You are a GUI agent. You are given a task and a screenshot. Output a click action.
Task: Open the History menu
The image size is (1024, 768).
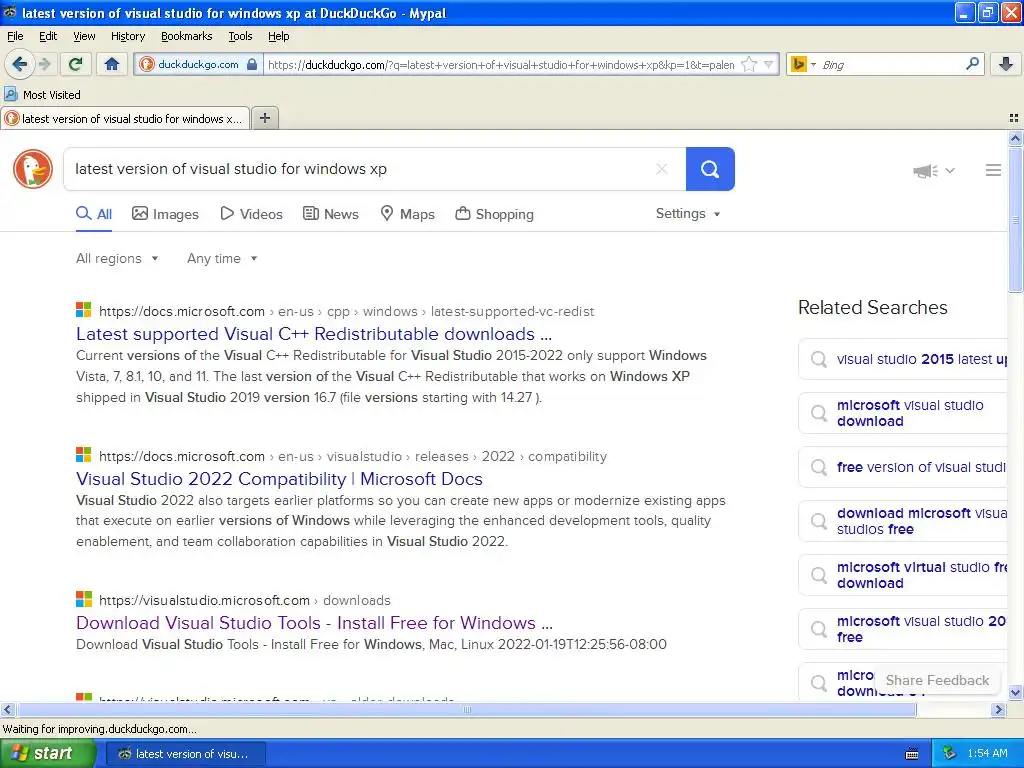pos(127,37)
